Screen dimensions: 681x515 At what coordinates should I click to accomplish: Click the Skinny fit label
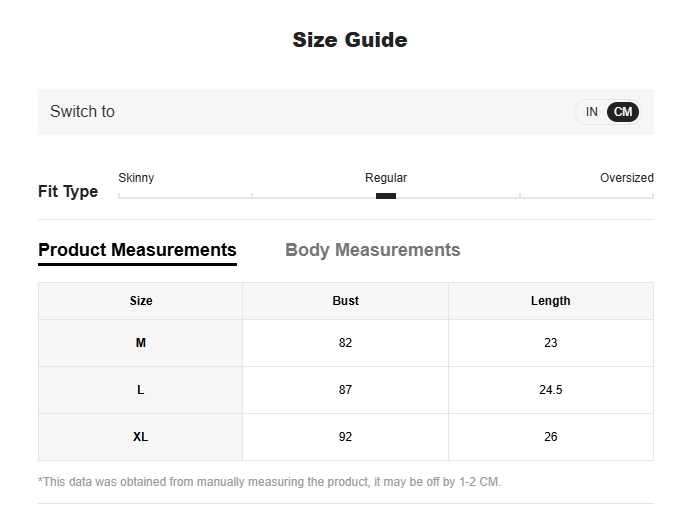click(136, 178)
